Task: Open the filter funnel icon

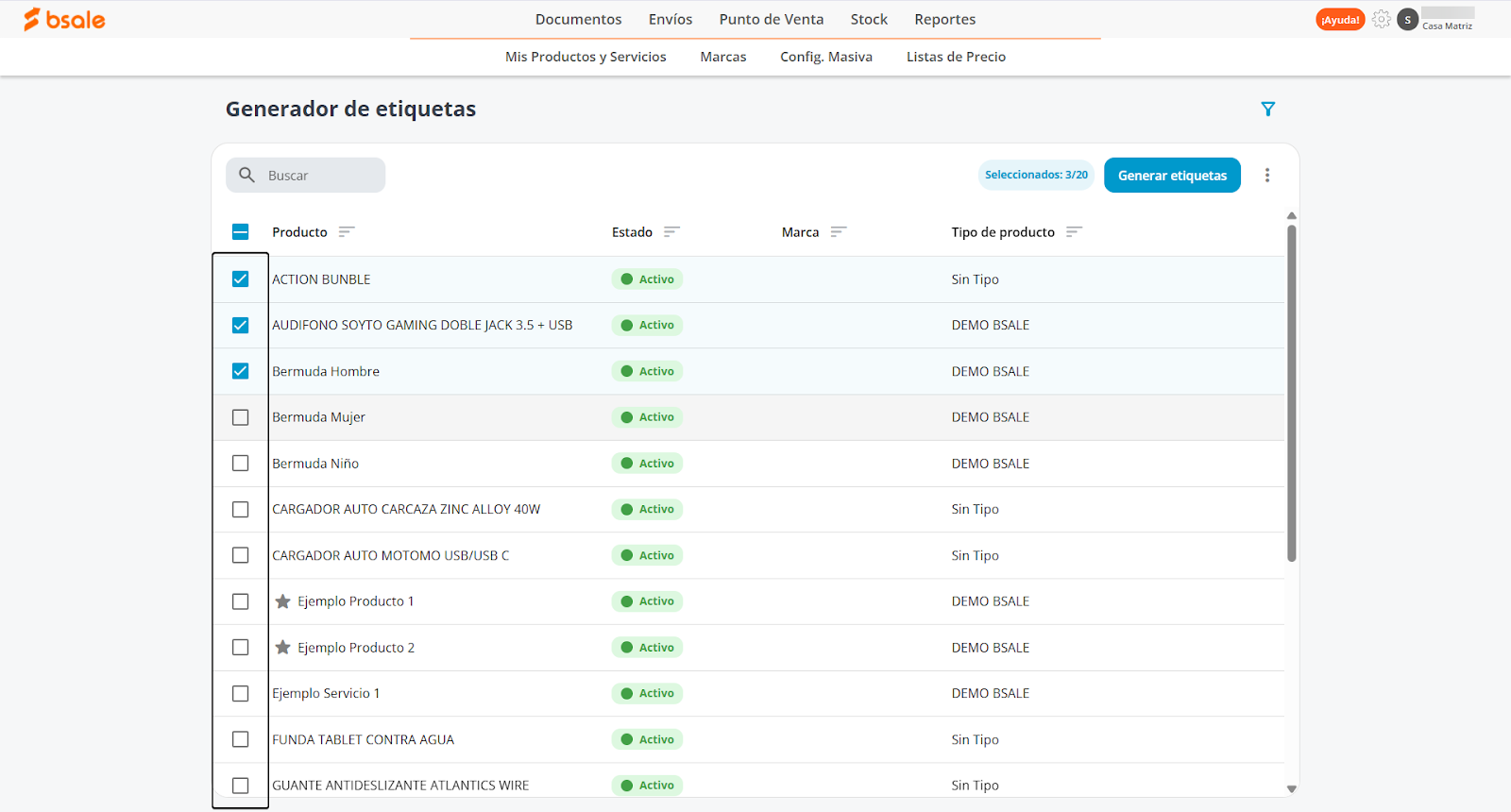Action: coord(1268,109)
